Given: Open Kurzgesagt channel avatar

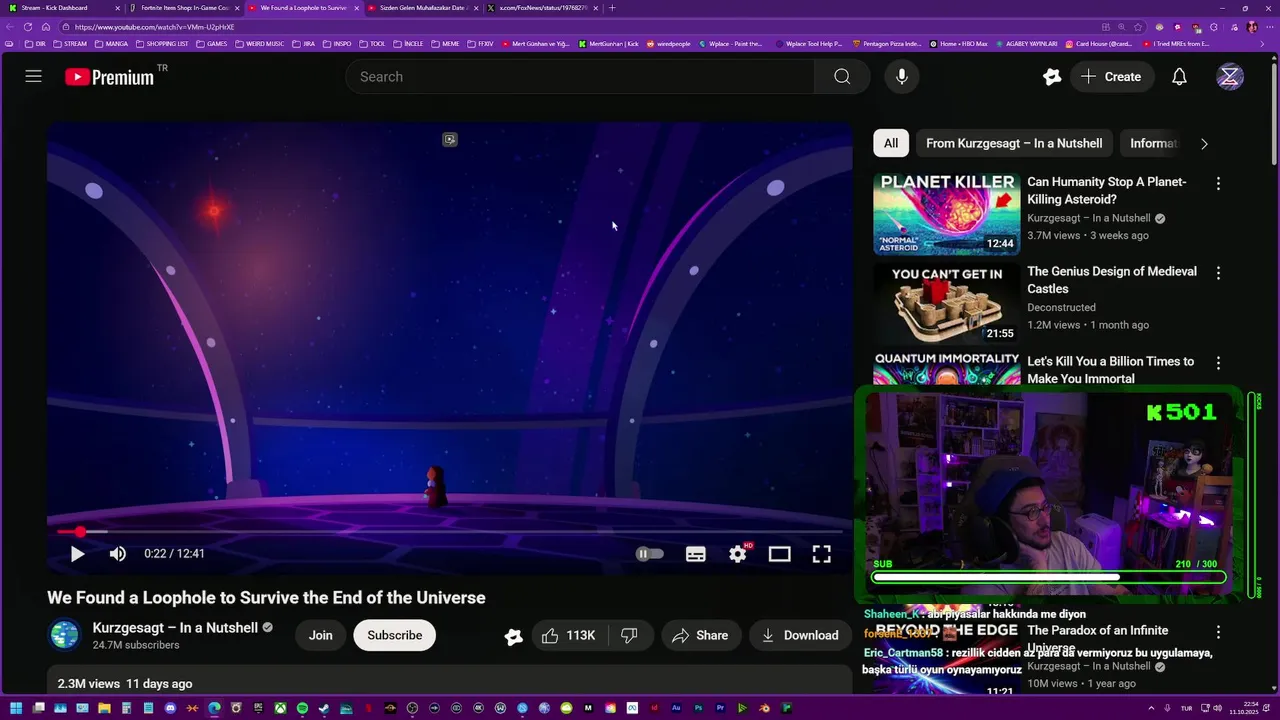Looking at the screenshot, I should (65, 635).
